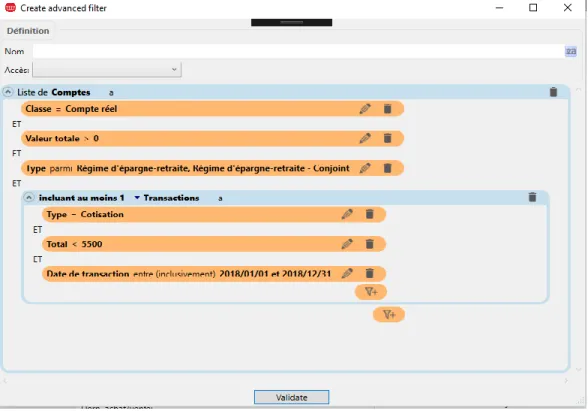Click the incluant au moins 1 label
This screenshot has width=588, height=411.
(x=81, y=198)
